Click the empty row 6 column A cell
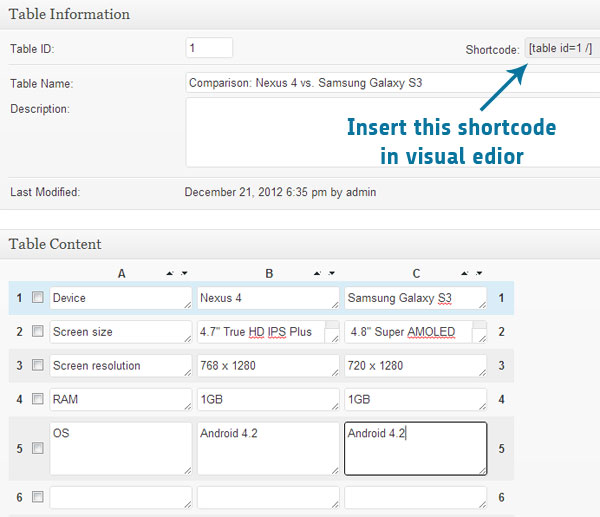This screenshot has height=517, width=600. click(121, 497)
